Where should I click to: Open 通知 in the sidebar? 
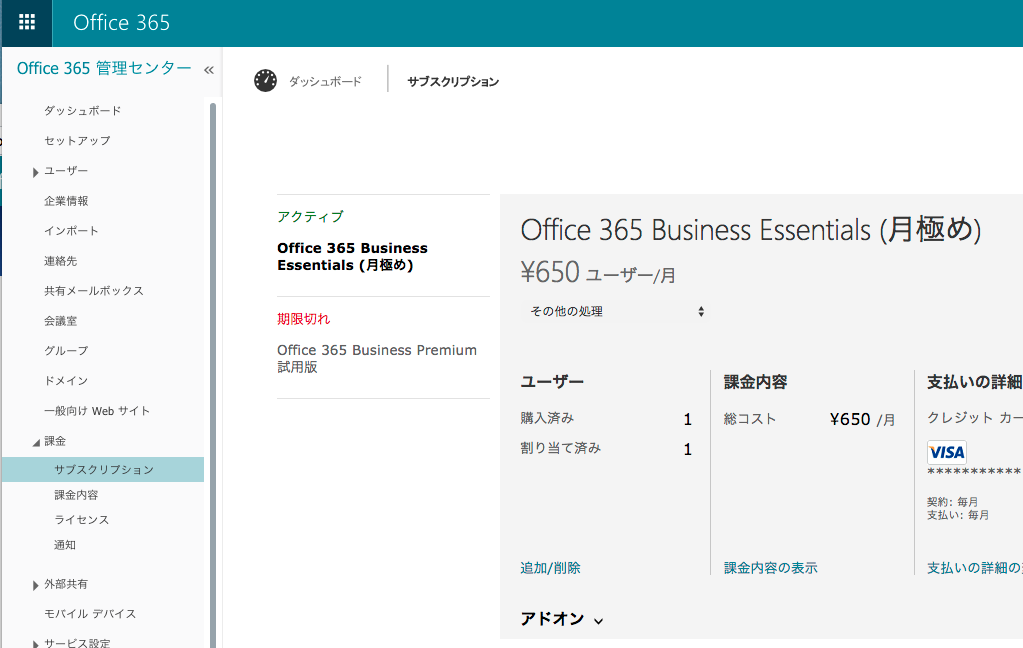[65, 544]
